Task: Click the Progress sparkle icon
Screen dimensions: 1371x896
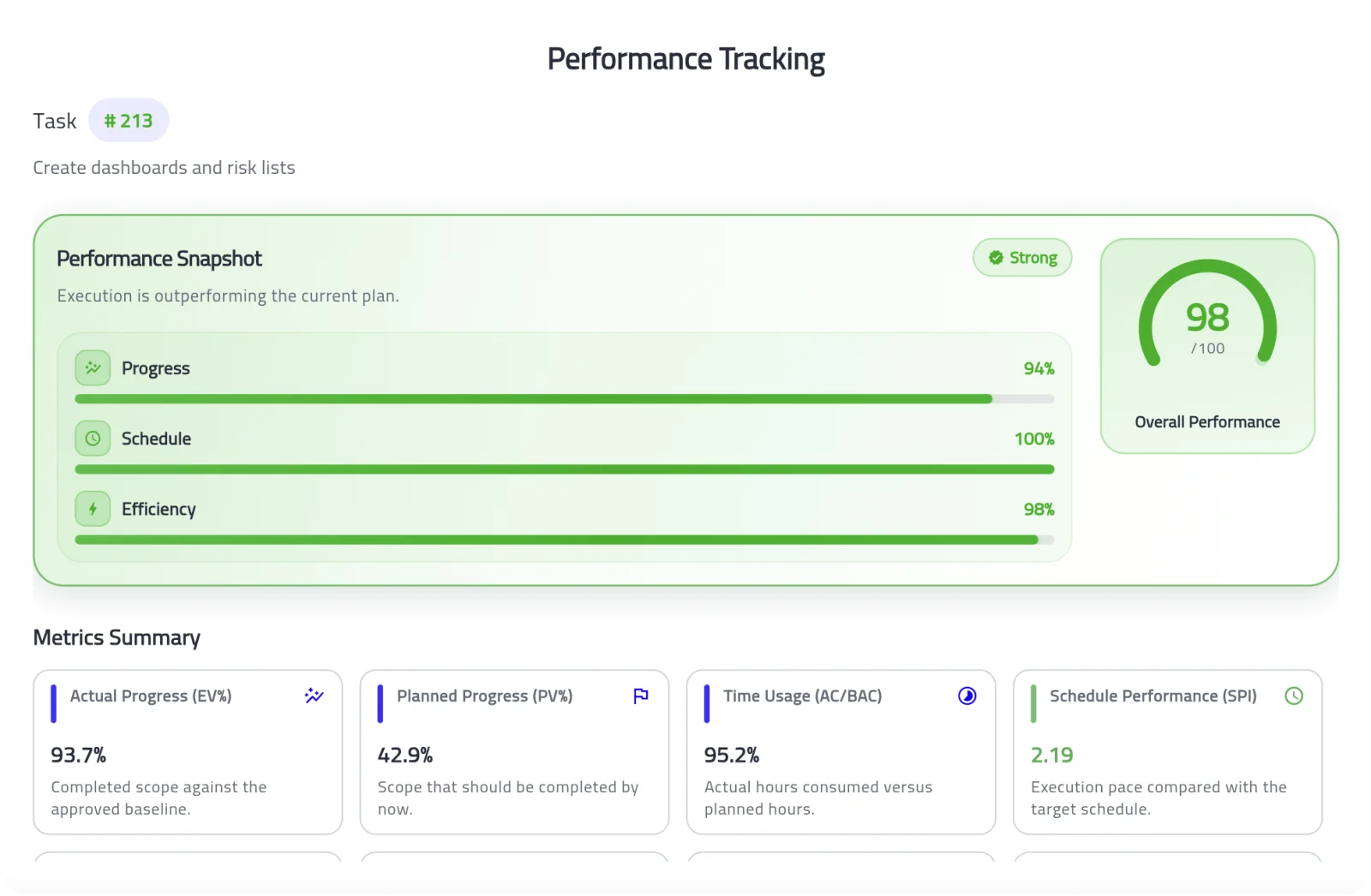Action: [x=93, y=368]
